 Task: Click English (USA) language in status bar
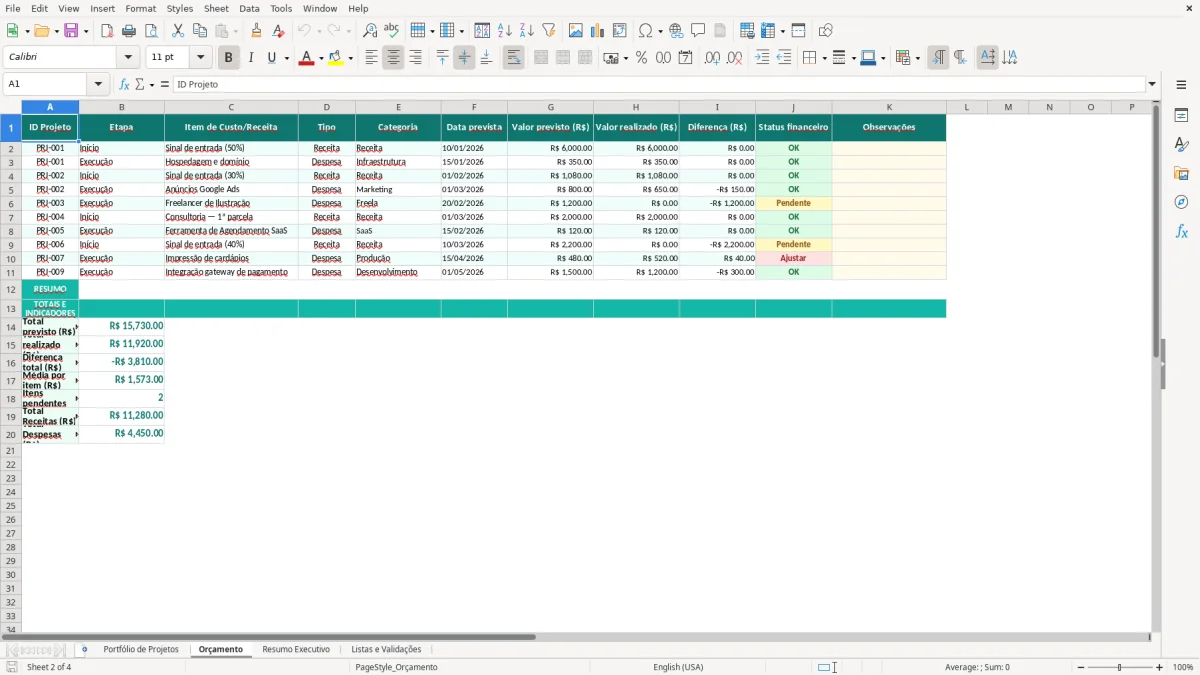678,667
